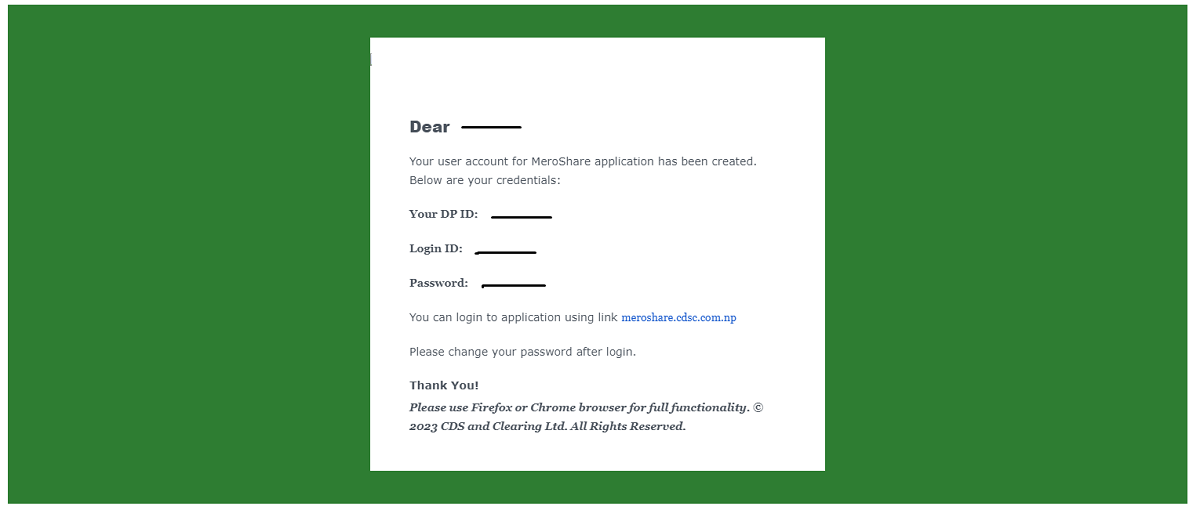1200x510 pixels.
Task: Select the redacted name after Dear
Action: pos(491,128)
